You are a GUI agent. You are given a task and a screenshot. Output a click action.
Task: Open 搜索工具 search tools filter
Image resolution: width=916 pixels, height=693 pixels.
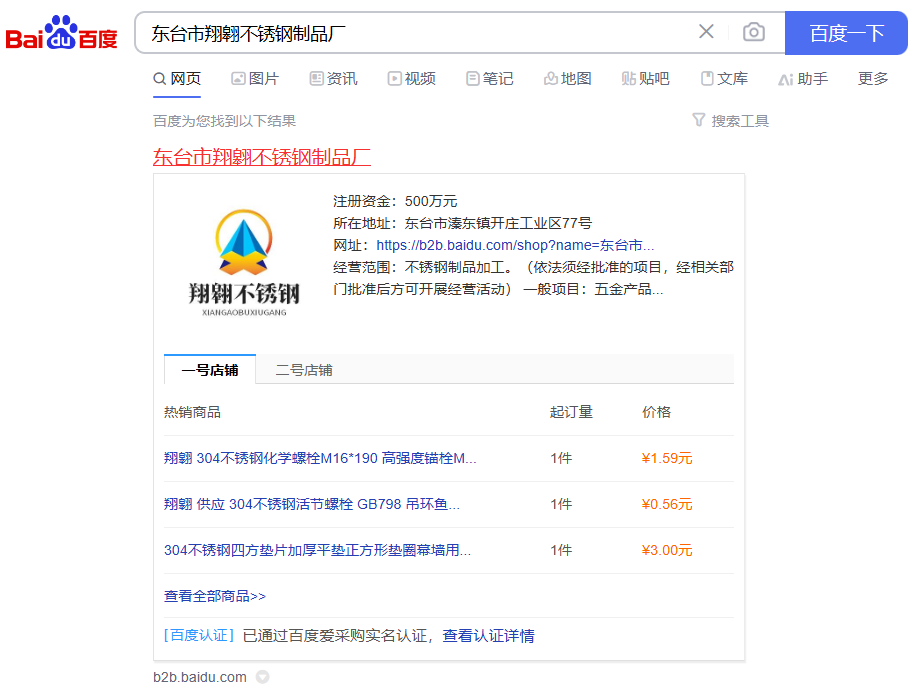pyautogui.click(x=730, y=121)
